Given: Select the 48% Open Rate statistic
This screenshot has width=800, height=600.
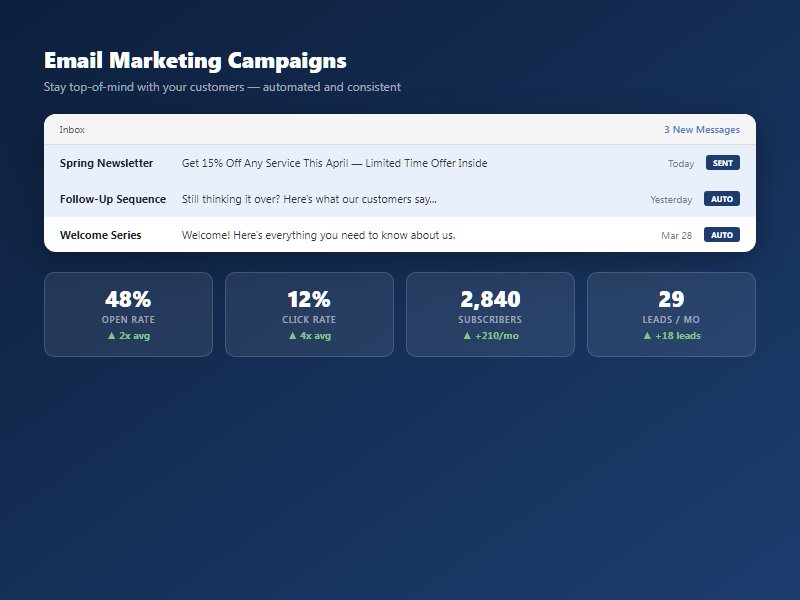Looking at the screenshot, I should coord(128,298).
